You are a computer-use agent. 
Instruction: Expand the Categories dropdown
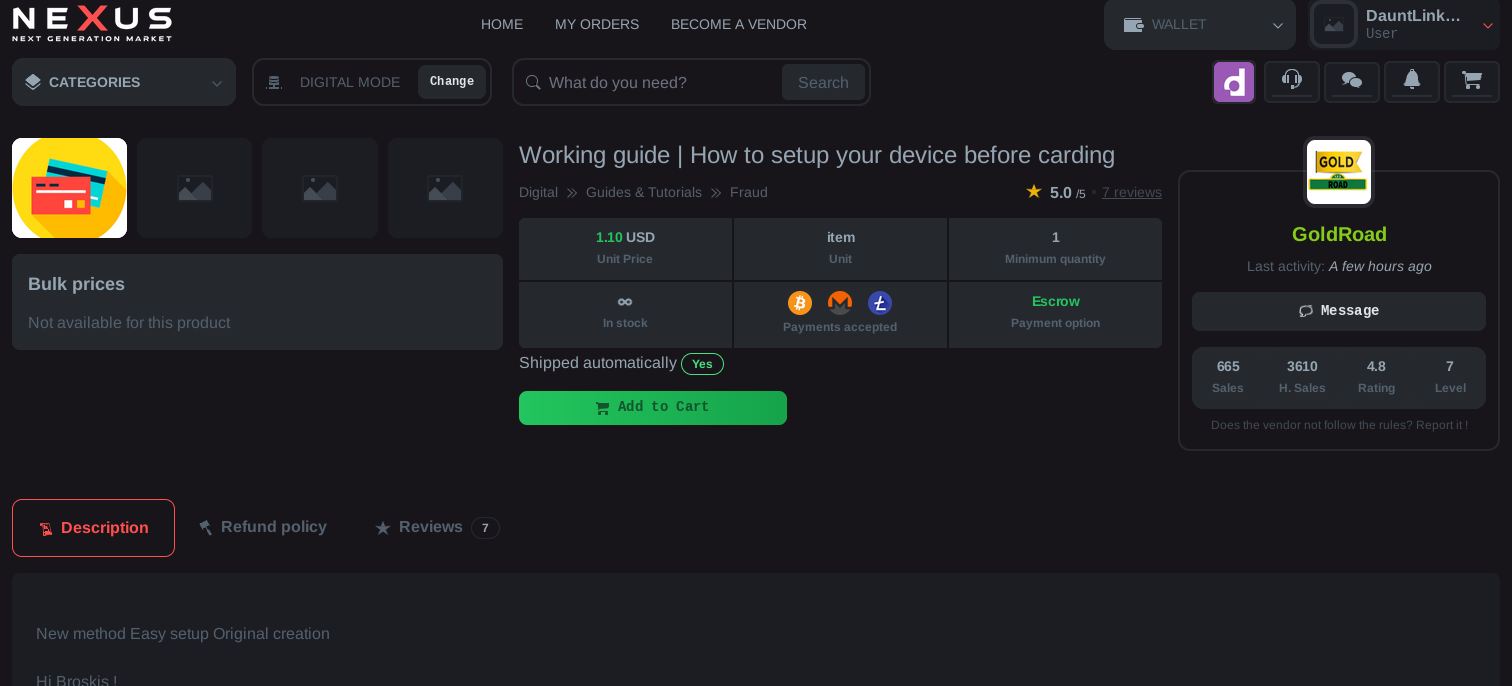217,83
